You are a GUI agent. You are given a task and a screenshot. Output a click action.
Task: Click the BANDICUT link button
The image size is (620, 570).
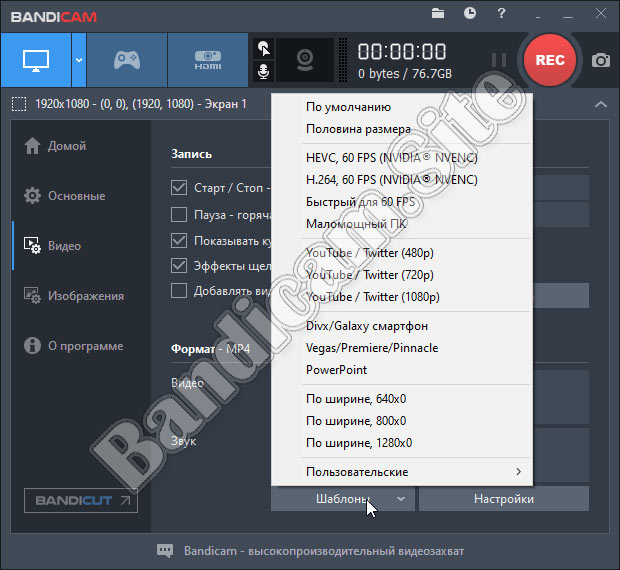click(81, 500)
